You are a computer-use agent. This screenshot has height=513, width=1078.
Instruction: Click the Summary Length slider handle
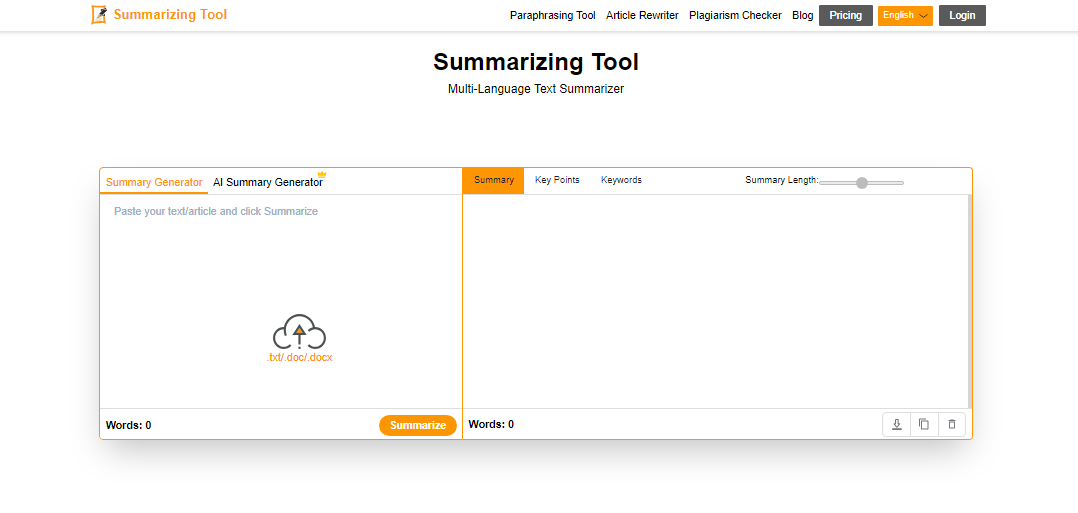[862, 182]
